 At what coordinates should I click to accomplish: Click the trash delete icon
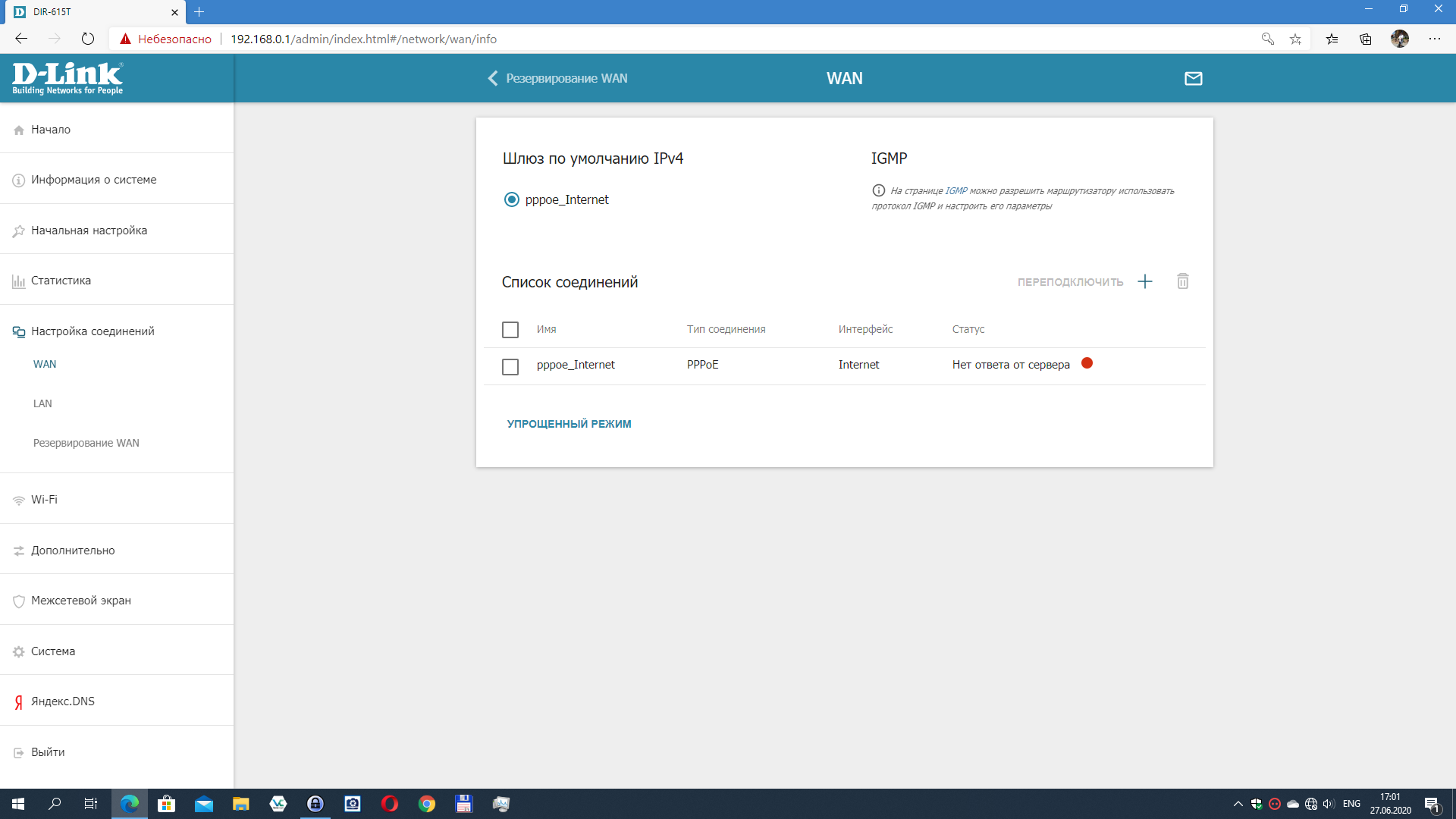[x=1182, y=281]
